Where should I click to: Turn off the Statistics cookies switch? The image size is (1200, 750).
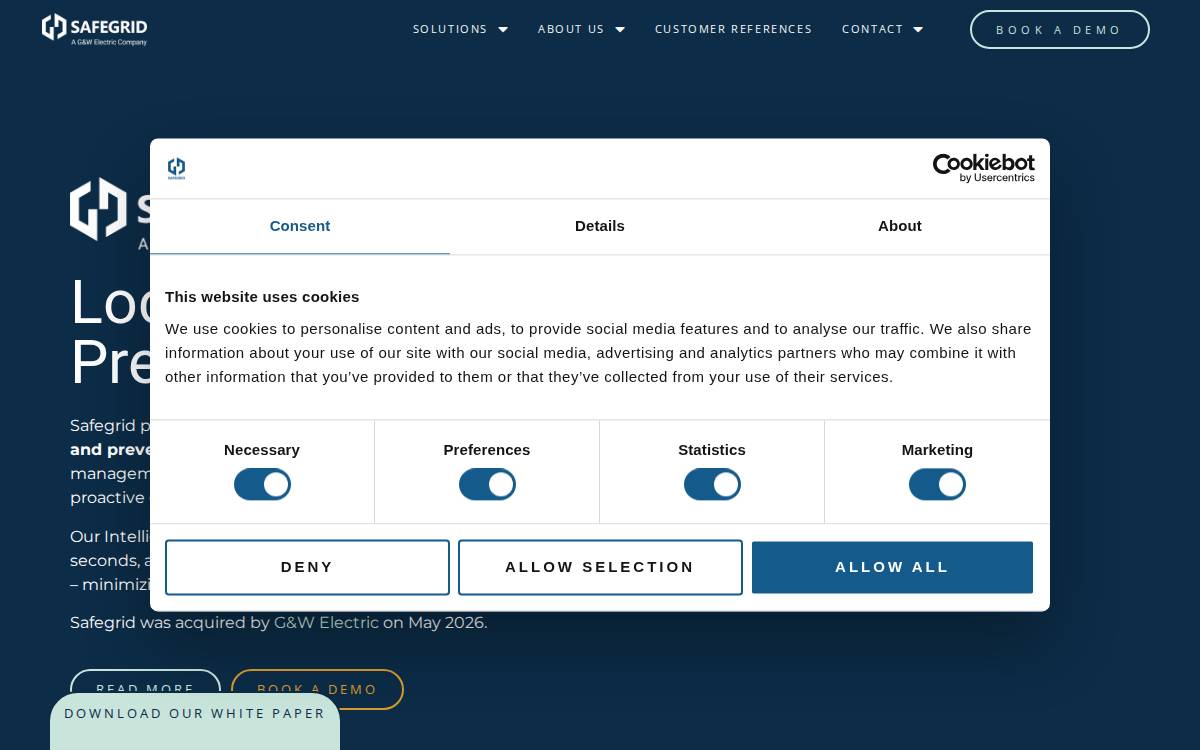pyautogui.click(x=712, y=485)
